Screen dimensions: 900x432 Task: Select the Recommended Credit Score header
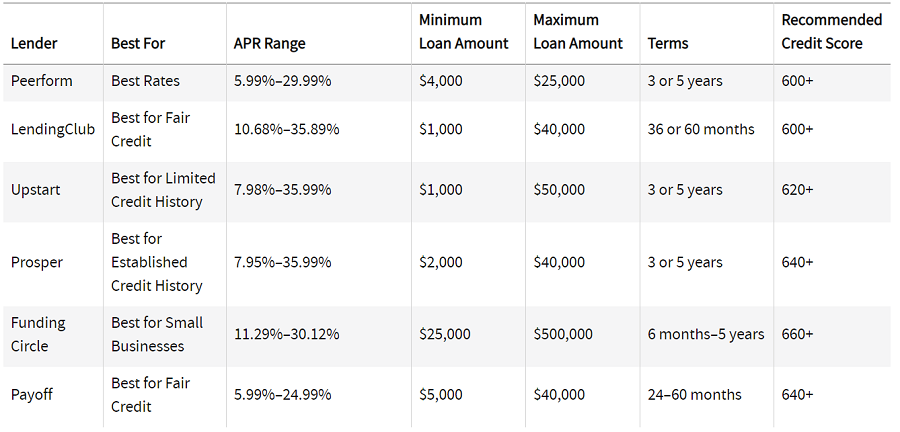(x=831, y=32)
